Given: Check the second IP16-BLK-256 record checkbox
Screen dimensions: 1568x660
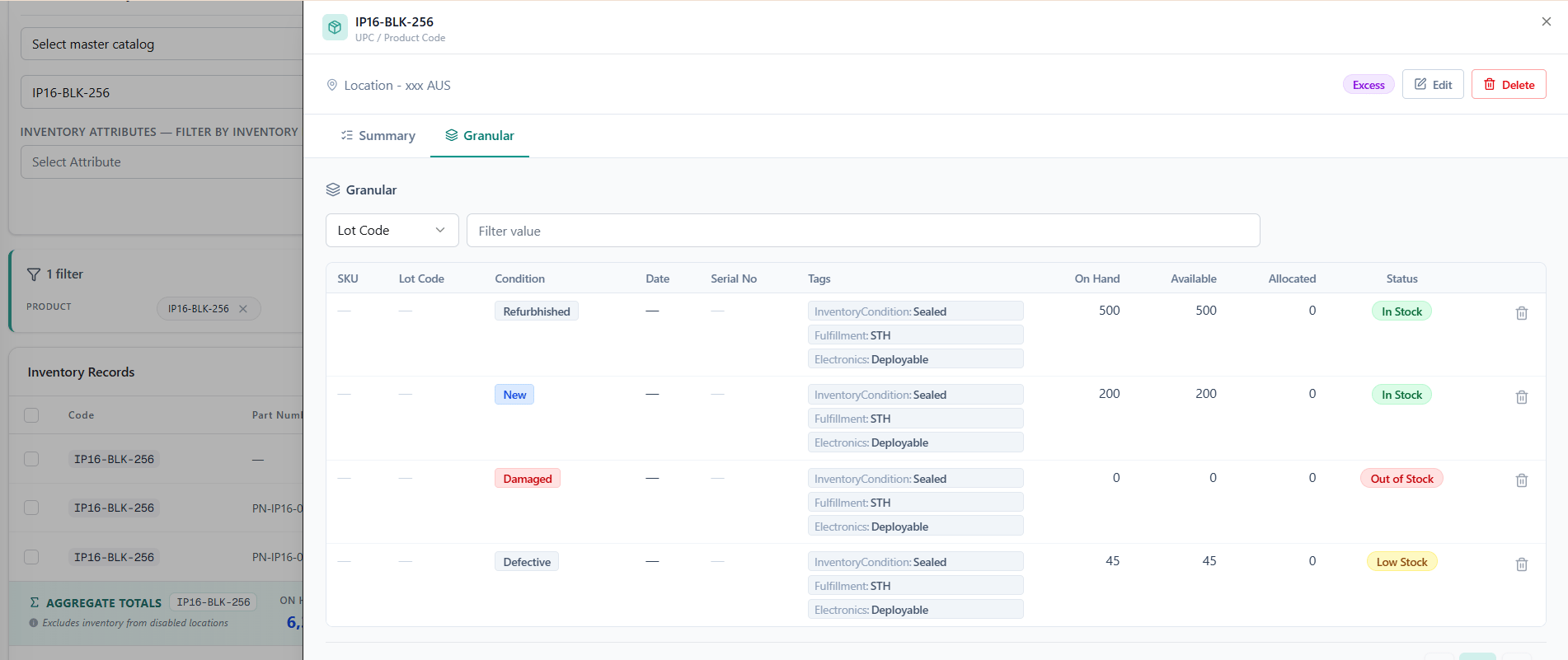Looking at the screenshot, I should tap(31, 508).
